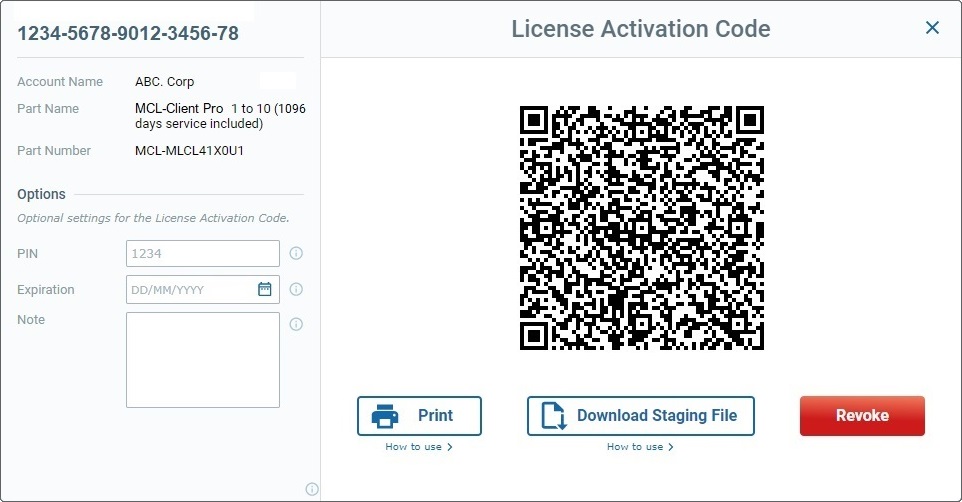Click part number MCL-MLCL41X0U1

[190, 150]
